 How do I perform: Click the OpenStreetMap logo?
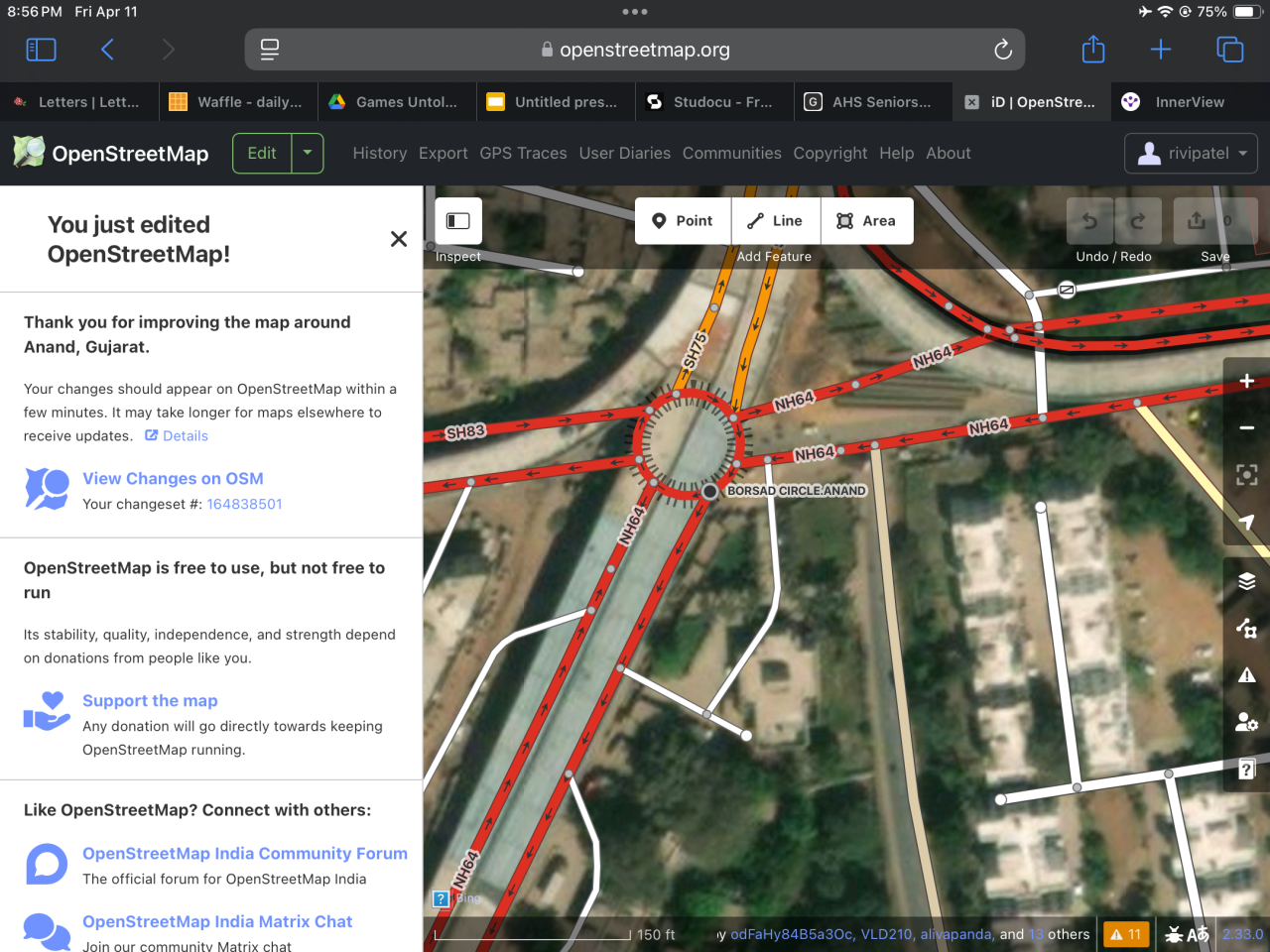pyautogui.click(x=110, y=153)
